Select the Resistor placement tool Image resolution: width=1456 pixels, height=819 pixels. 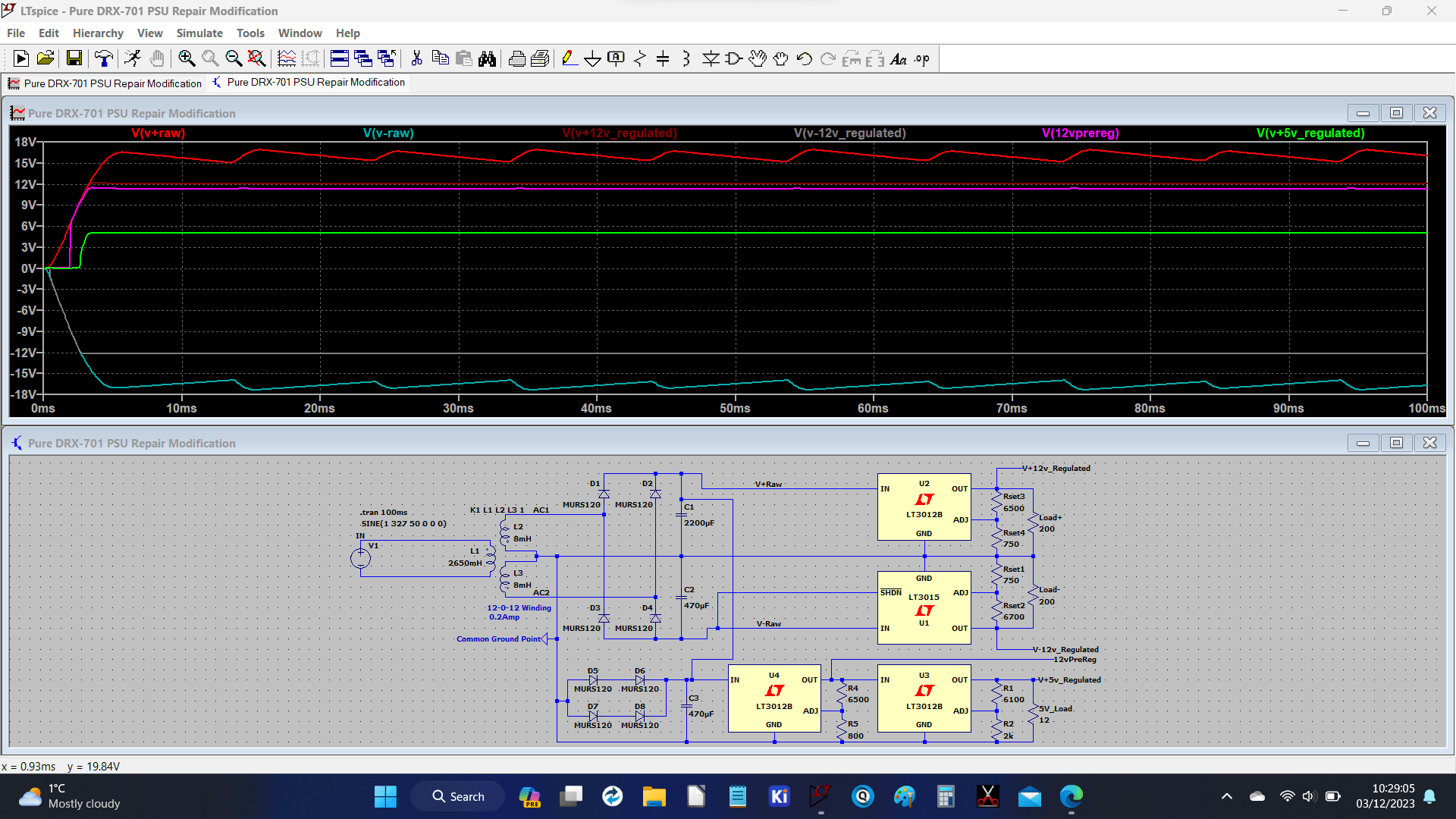click(x=640, y=58)
